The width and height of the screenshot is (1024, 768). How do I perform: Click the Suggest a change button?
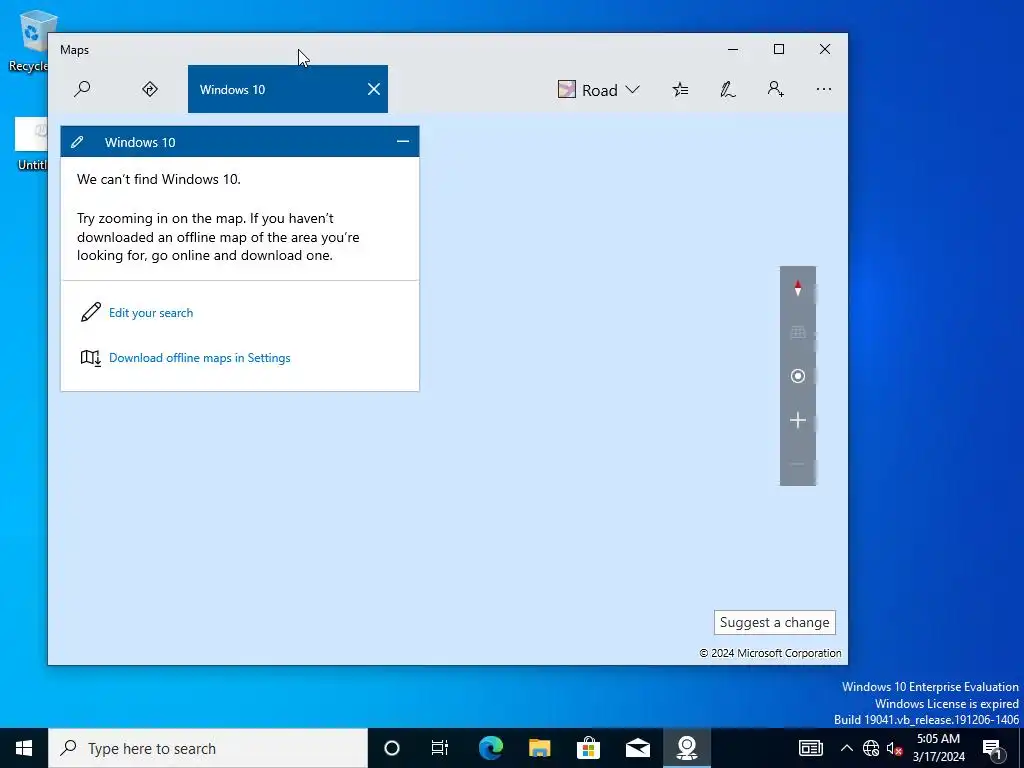pyautogui.click(x=775, y=622)
